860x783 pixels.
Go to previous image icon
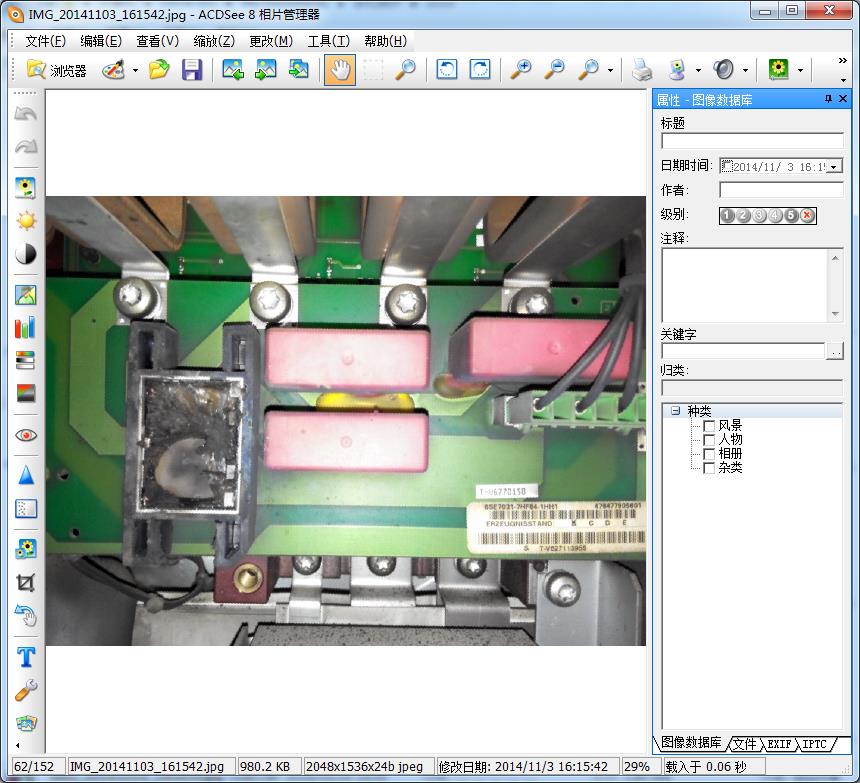coord(233,70)
